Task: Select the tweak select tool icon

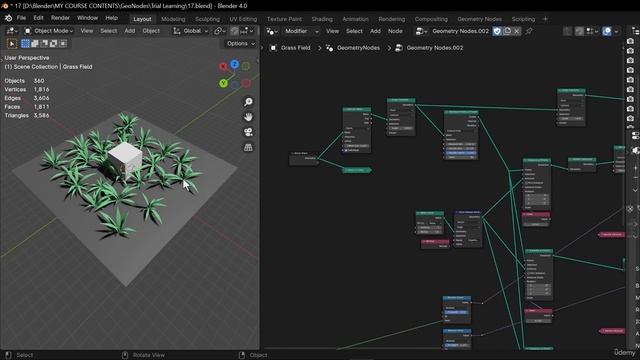Action: click(x=11, y=44)
